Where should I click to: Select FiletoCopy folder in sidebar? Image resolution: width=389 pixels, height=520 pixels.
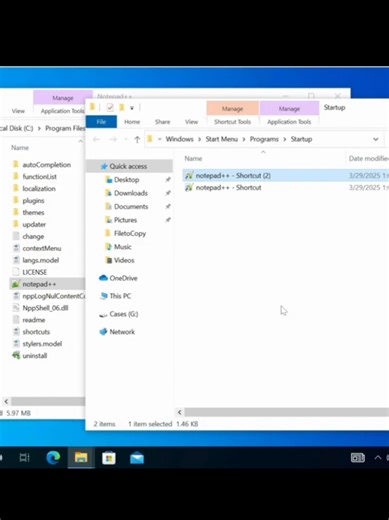tap(130, 233)
